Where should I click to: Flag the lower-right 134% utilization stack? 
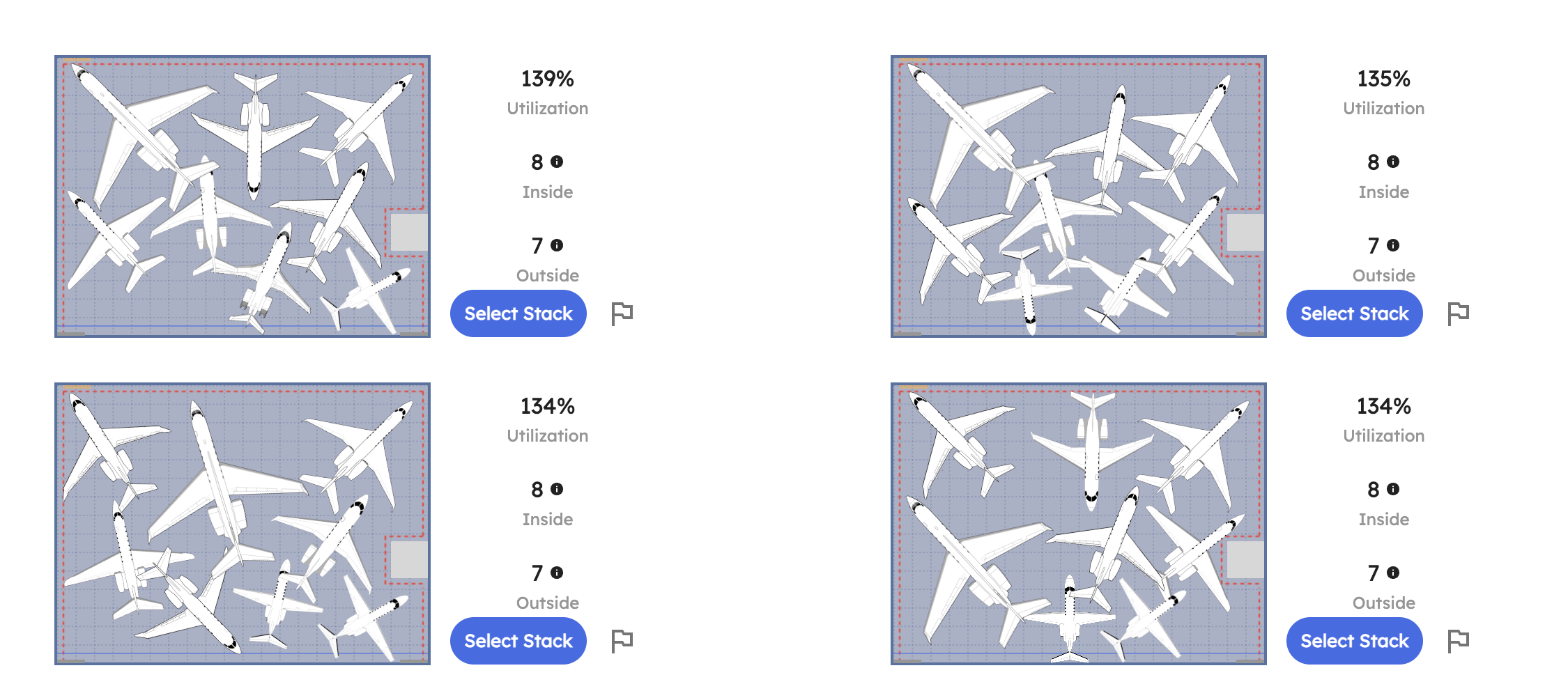pyautogui.click(x=1458, y=641)
